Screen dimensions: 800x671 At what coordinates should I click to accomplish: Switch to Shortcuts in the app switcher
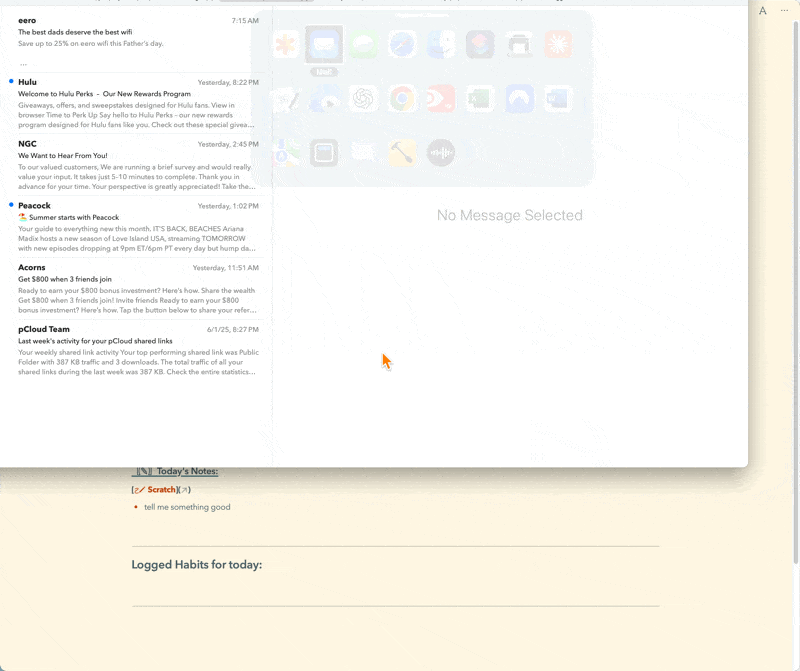tap(480, 44)
